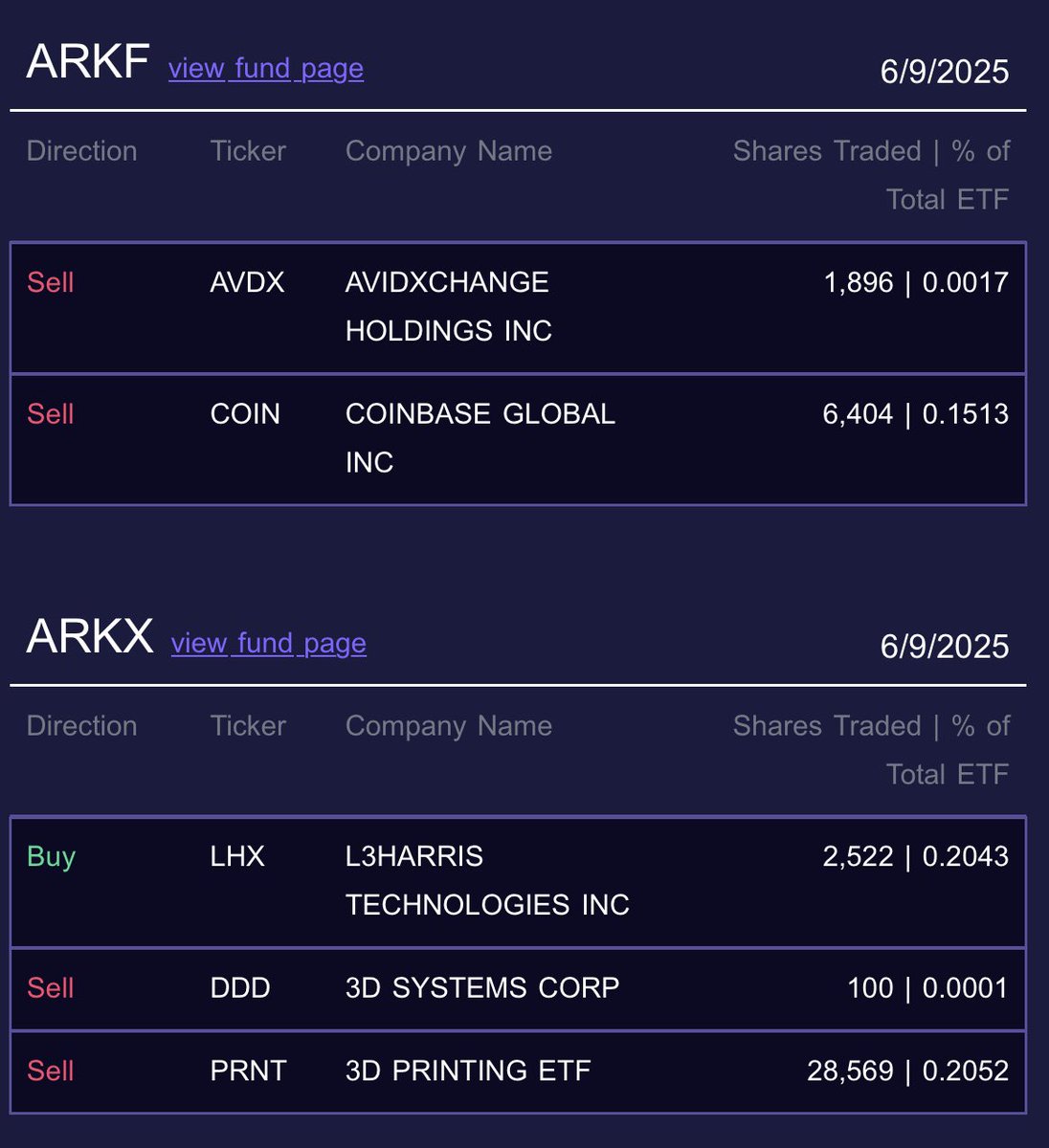Select the DDD ticker cell
1049x1148 pixels.
239,988
